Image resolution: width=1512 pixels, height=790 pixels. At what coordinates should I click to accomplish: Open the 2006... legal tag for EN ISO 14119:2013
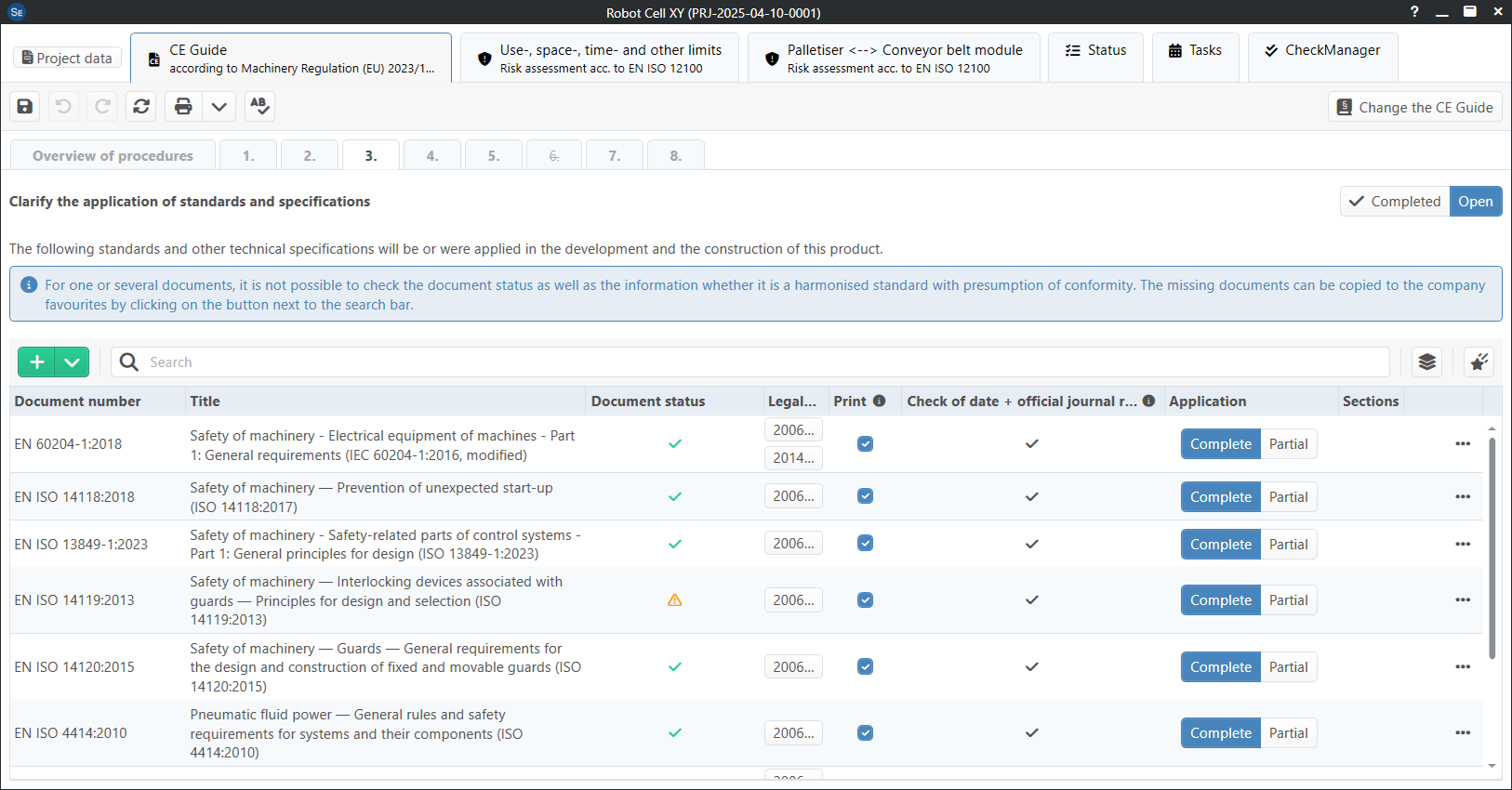pyautogui.click(x=793, y=600)
